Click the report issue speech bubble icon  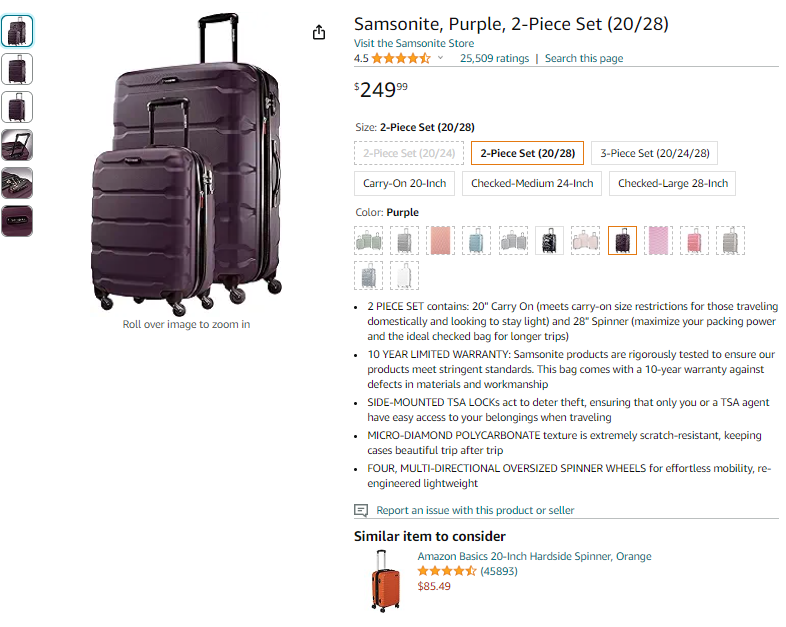pyautogui.click(x=361, y=510)
